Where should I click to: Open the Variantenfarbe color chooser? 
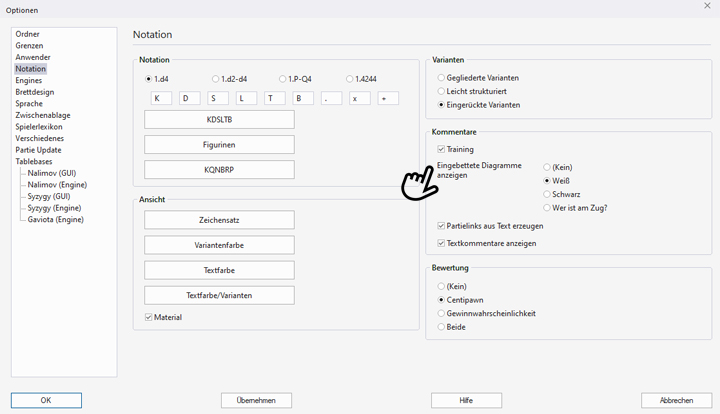click(x=219, y=245)
